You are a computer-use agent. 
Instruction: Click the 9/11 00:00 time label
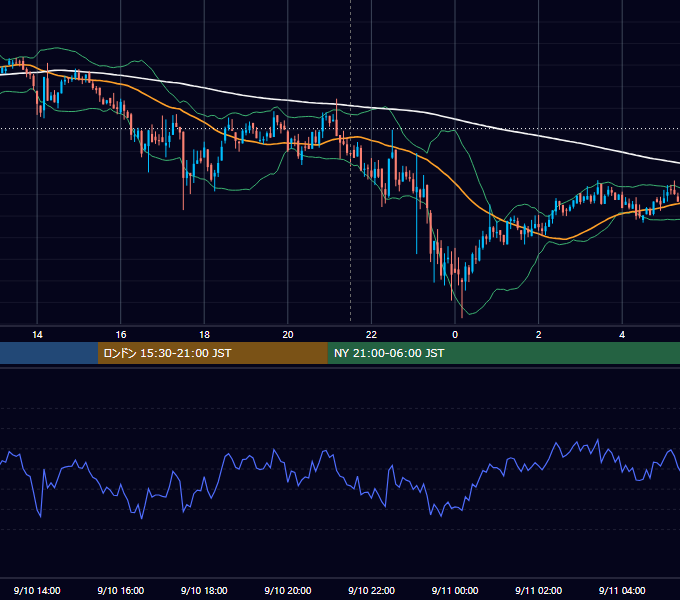[x=455, y=590]
